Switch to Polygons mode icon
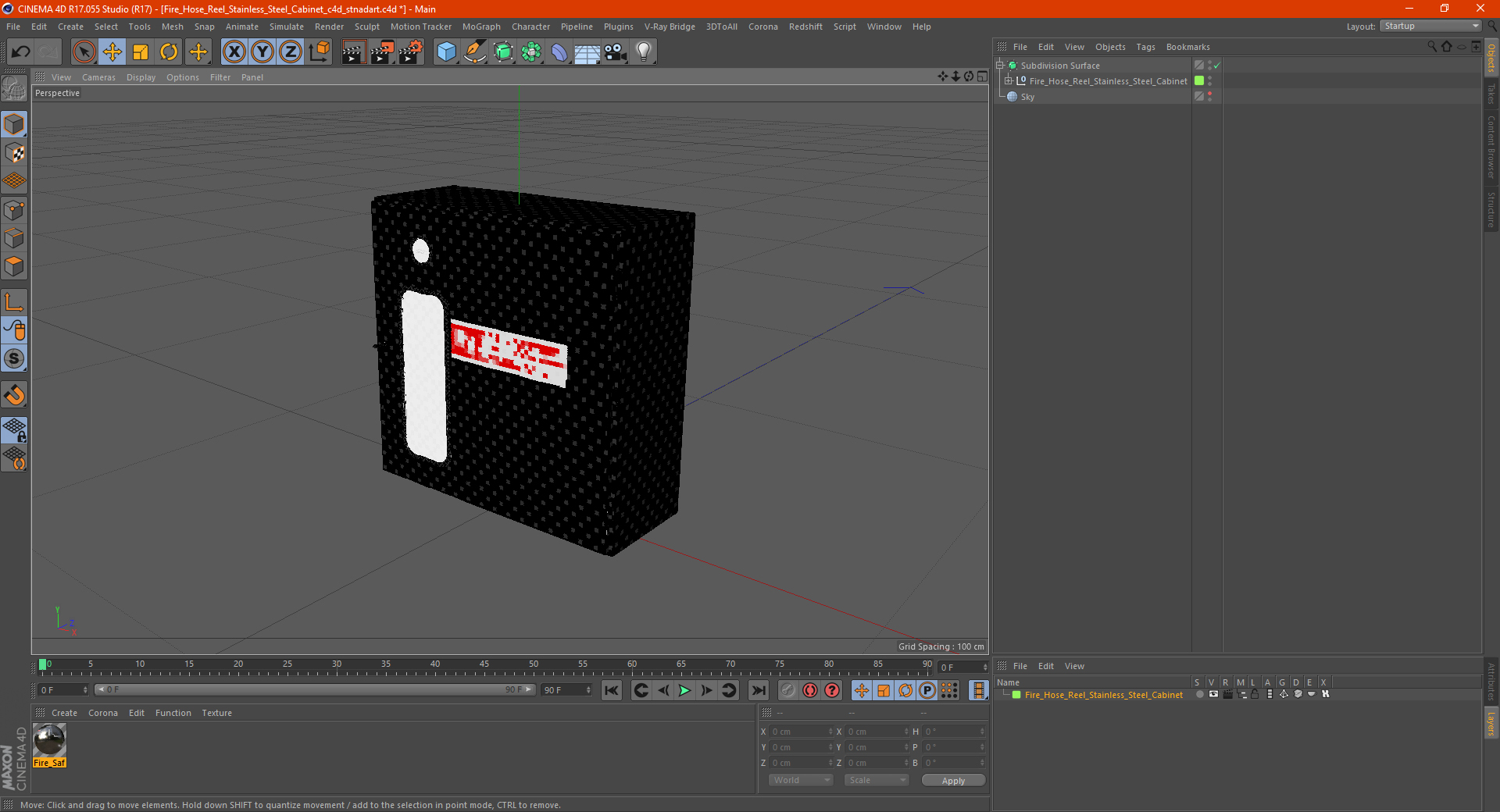This screenshot has height=812, width=1500. (14, 266)
